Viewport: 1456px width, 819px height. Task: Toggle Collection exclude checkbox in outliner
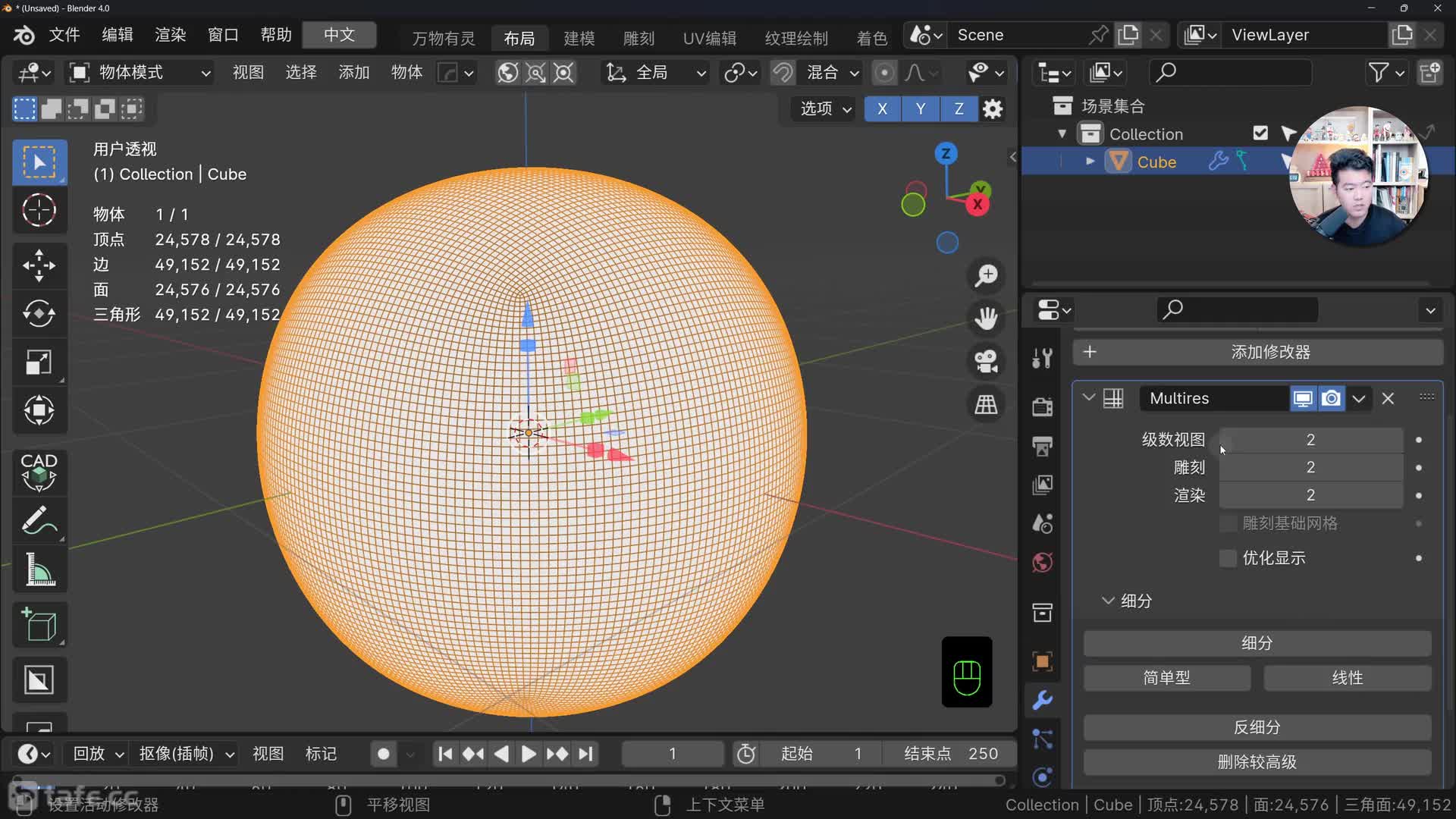point(1260,133)
